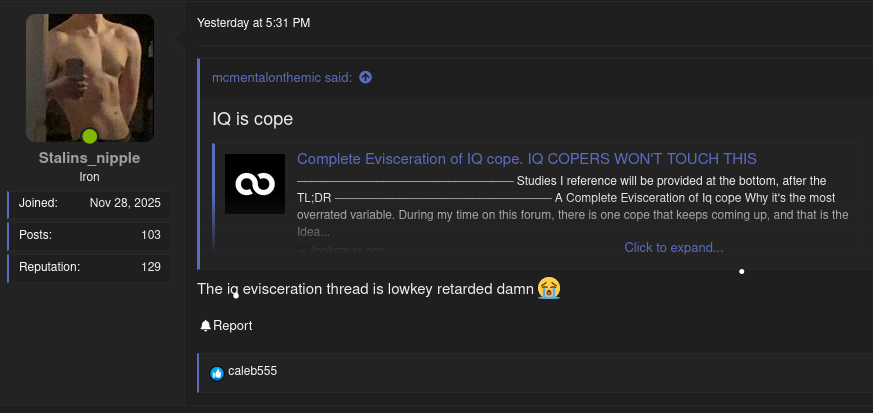Click the Posts count 103
This screenshot has height=413, width=873.
click(151, 235)
